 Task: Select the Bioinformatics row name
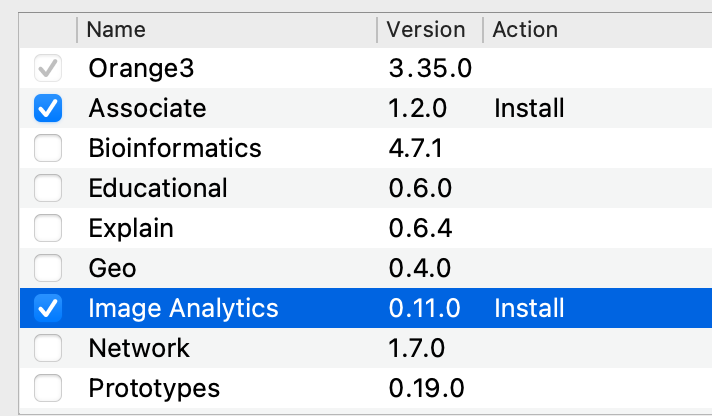click(x=175, y=148)
